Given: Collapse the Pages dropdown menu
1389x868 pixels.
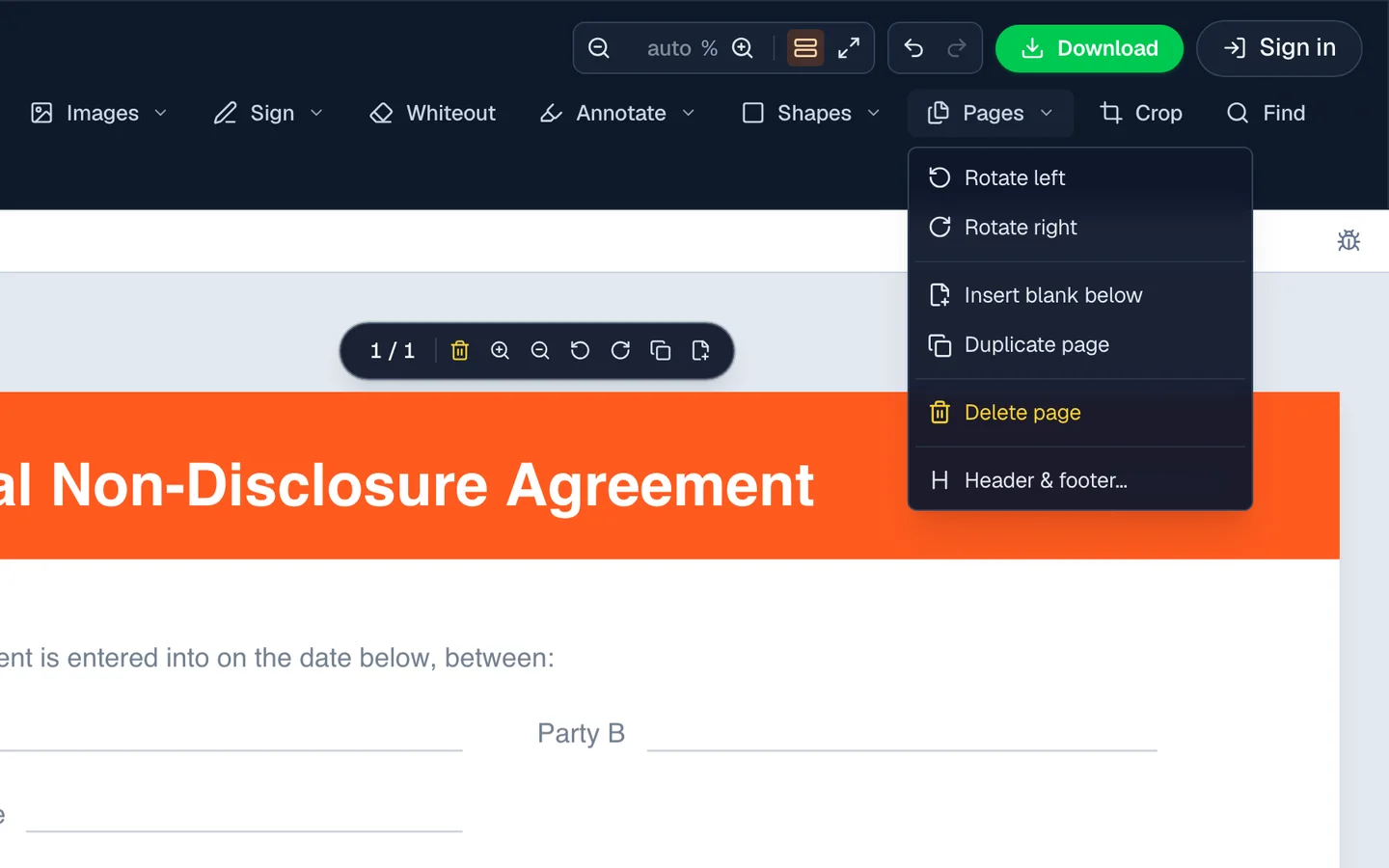Looking at the screenshot, I should click(x=991, y=113).
